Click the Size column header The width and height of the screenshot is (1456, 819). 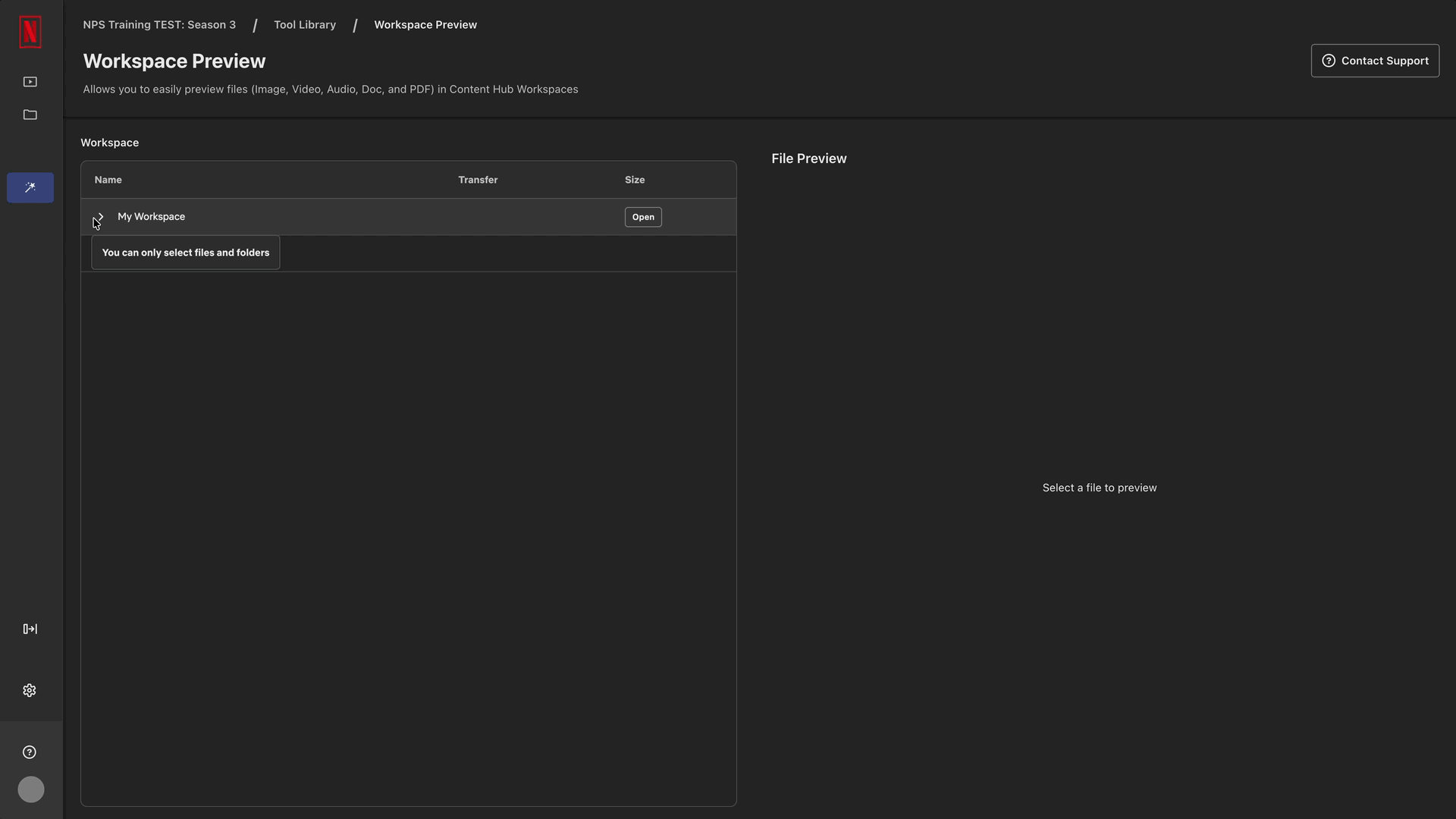[635, 180]
